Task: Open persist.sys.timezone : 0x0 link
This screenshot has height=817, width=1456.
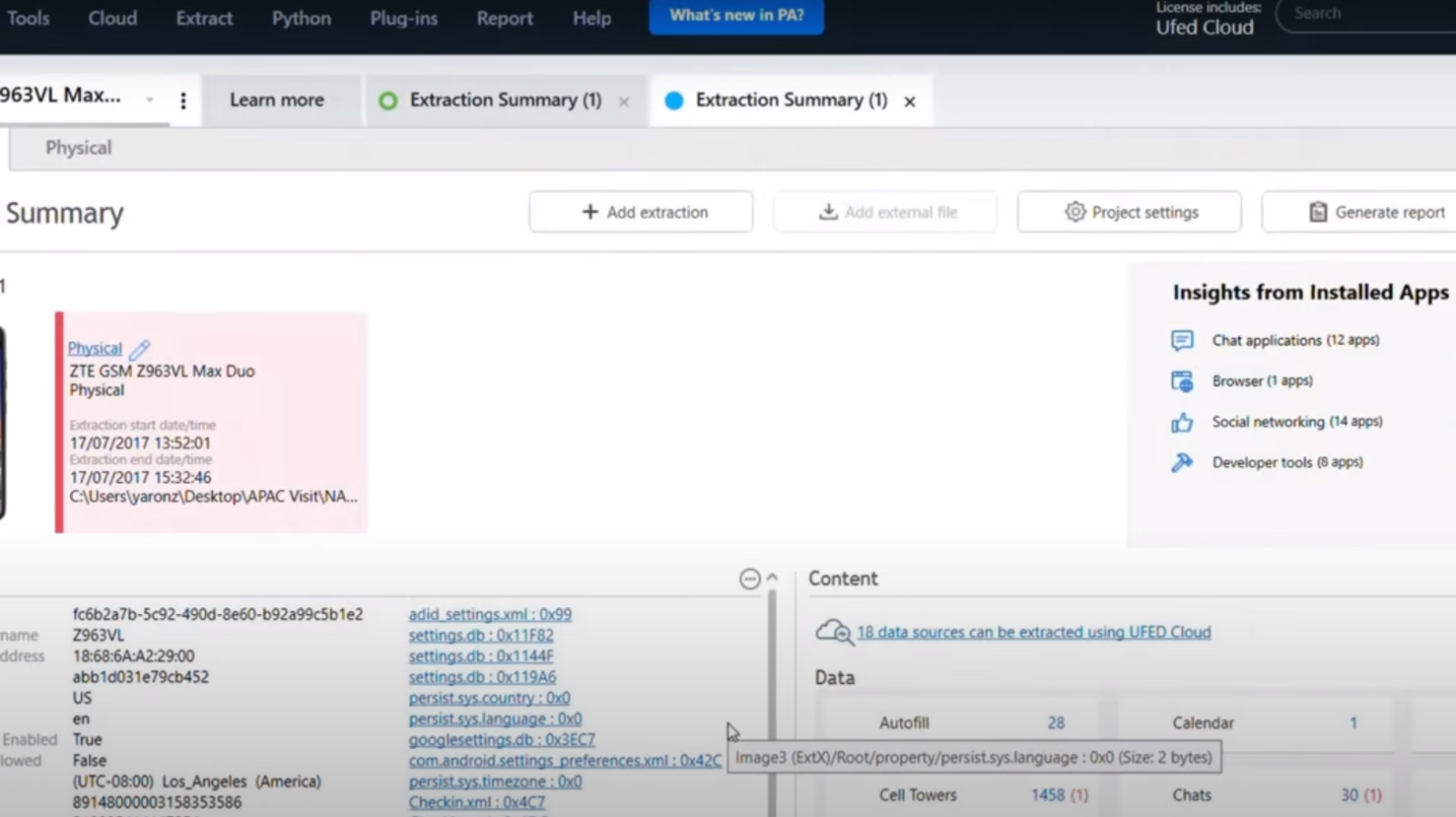Action: pos(495,782)
